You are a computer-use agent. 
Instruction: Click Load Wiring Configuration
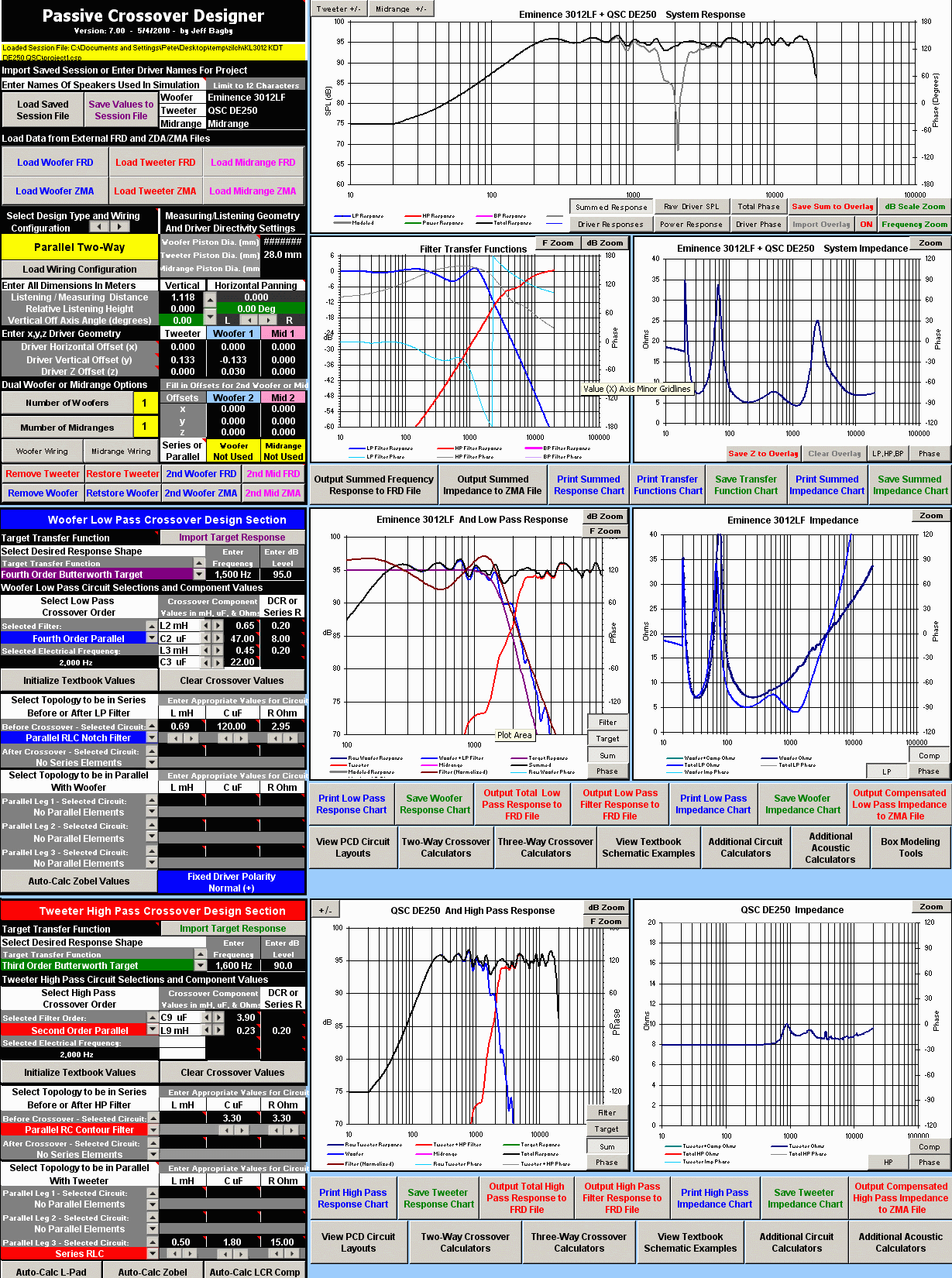point(80,269)
